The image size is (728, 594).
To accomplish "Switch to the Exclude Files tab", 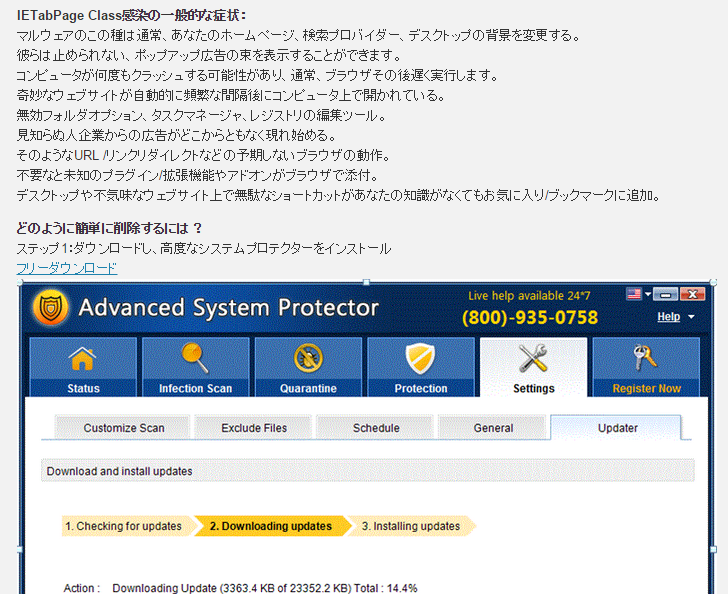I will point(254,427).
